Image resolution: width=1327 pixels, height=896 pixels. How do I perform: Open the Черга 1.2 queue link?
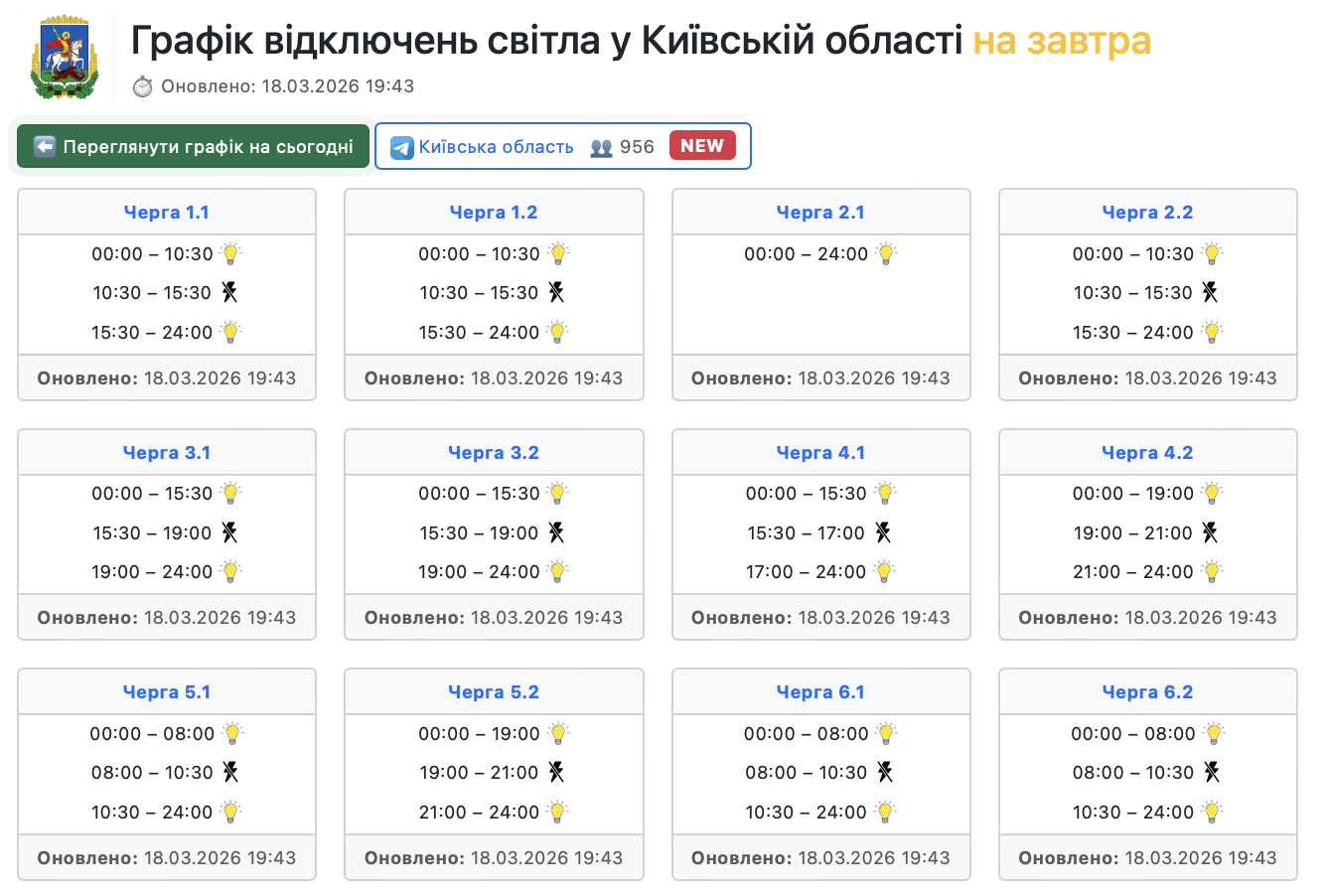pos(494,213)
